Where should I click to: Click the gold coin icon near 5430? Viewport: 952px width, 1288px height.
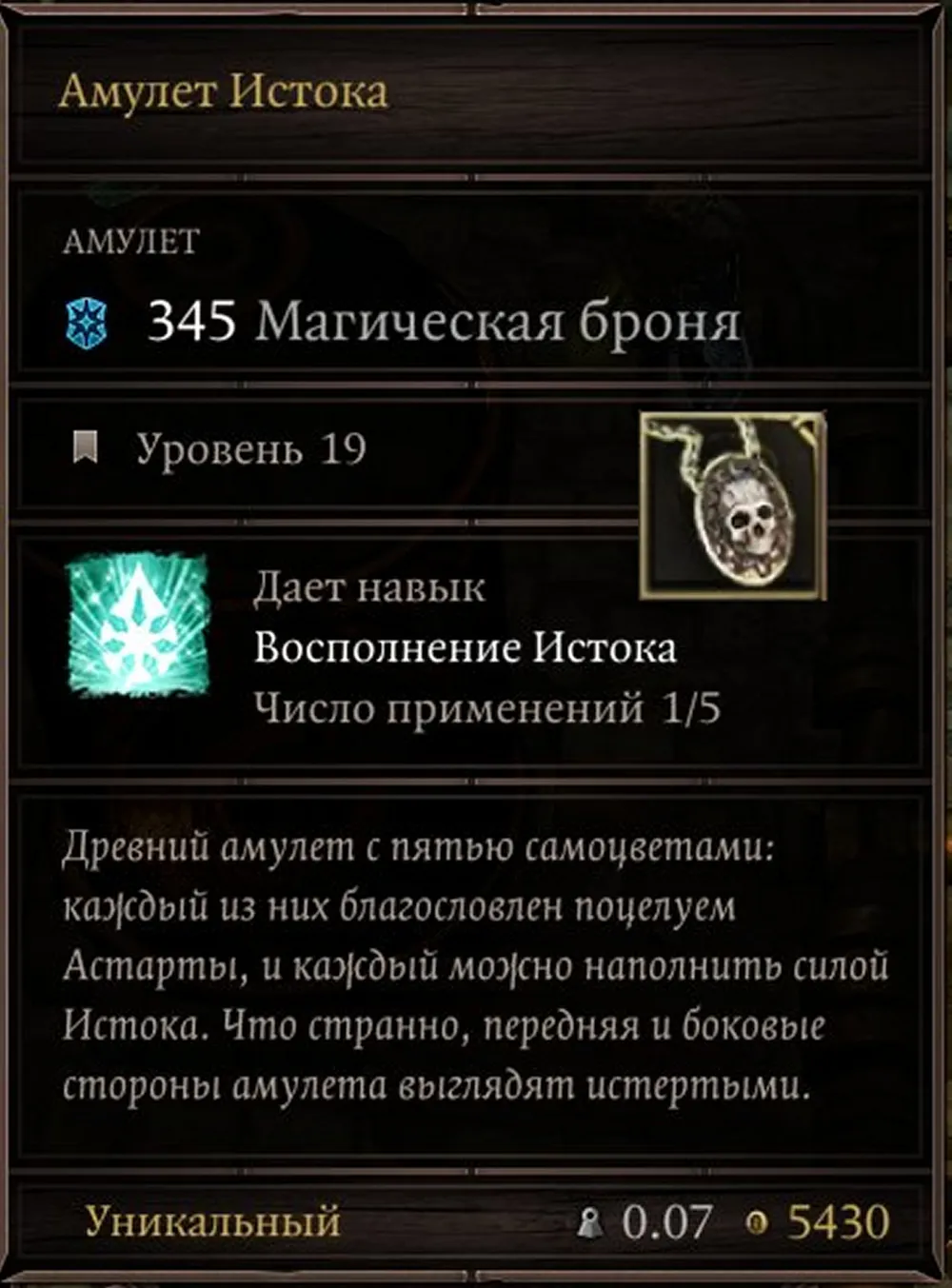pyautogui.click(x=757, y=1222)
